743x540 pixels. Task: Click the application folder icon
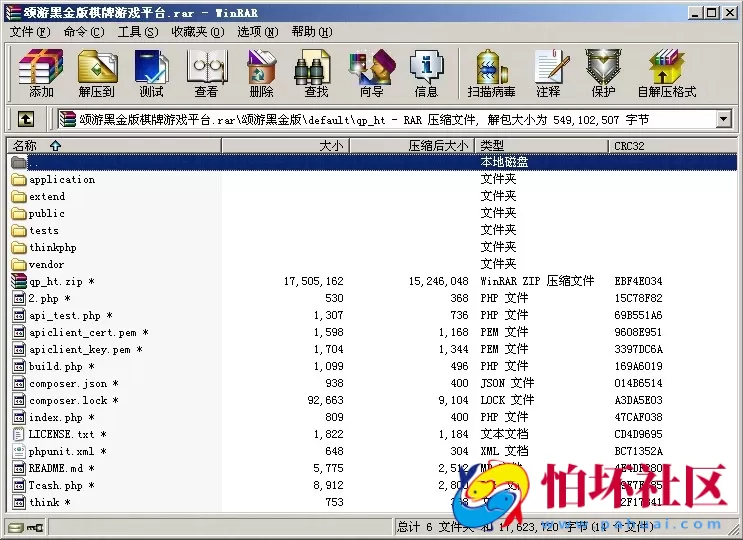tap(18, 180)
